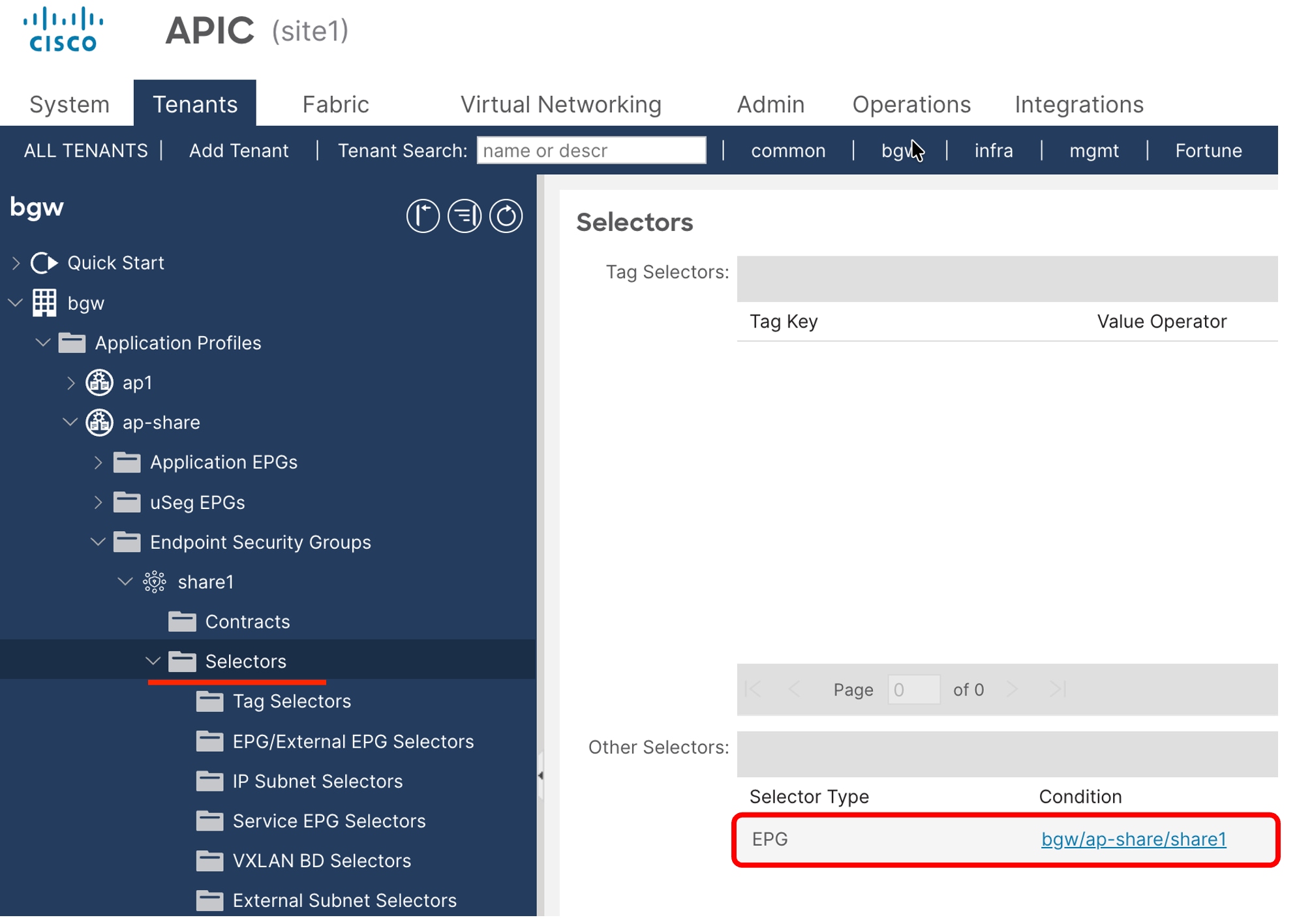Open the Admin tab
Screen dimensions: 1297x924
click(x=771, y=104)
